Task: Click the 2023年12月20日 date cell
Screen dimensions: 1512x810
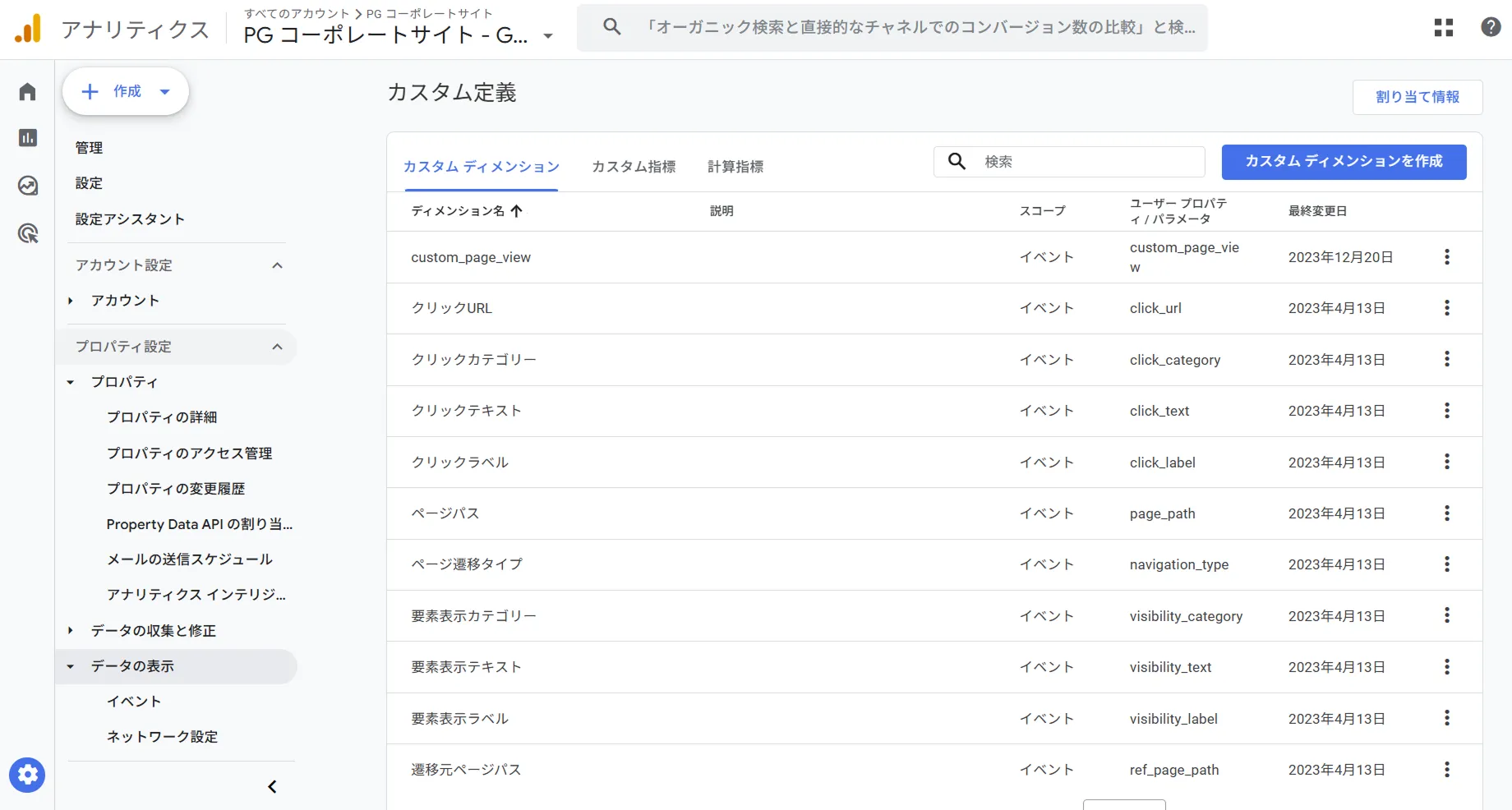Action: pos(1340,257)
